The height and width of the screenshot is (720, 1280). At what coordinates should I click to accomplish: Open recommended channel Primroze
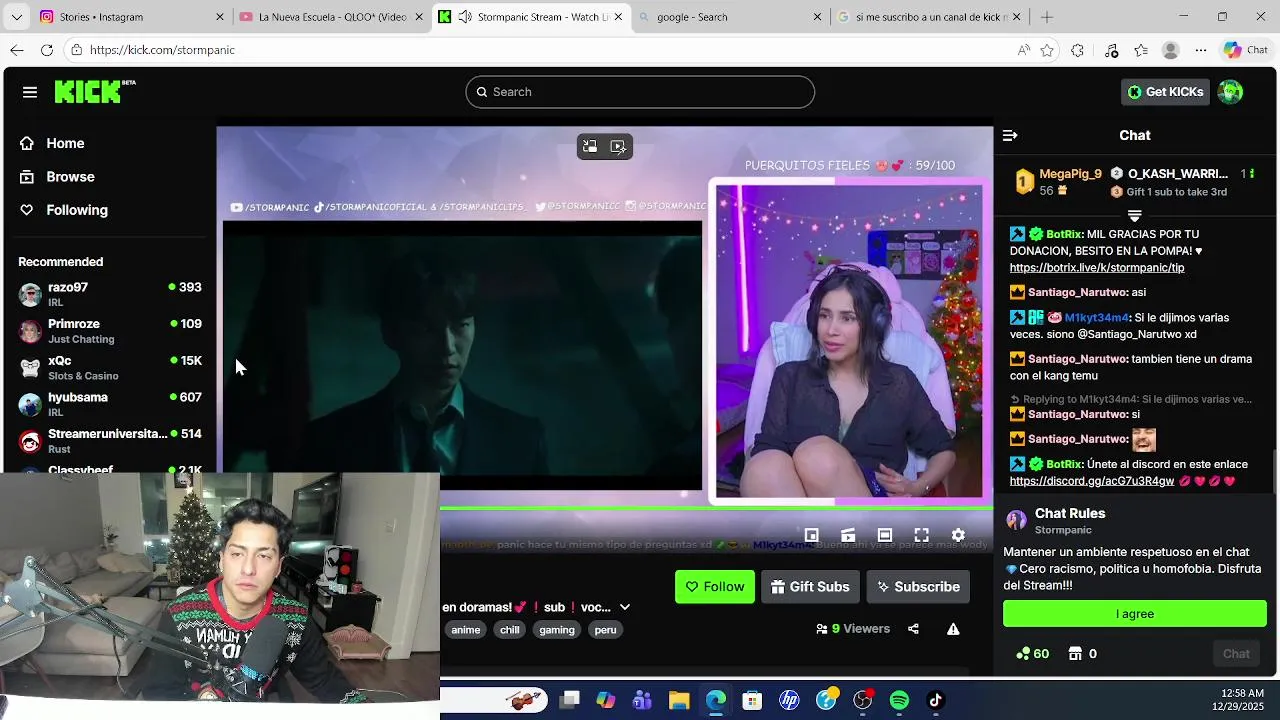tap(110, 331)
